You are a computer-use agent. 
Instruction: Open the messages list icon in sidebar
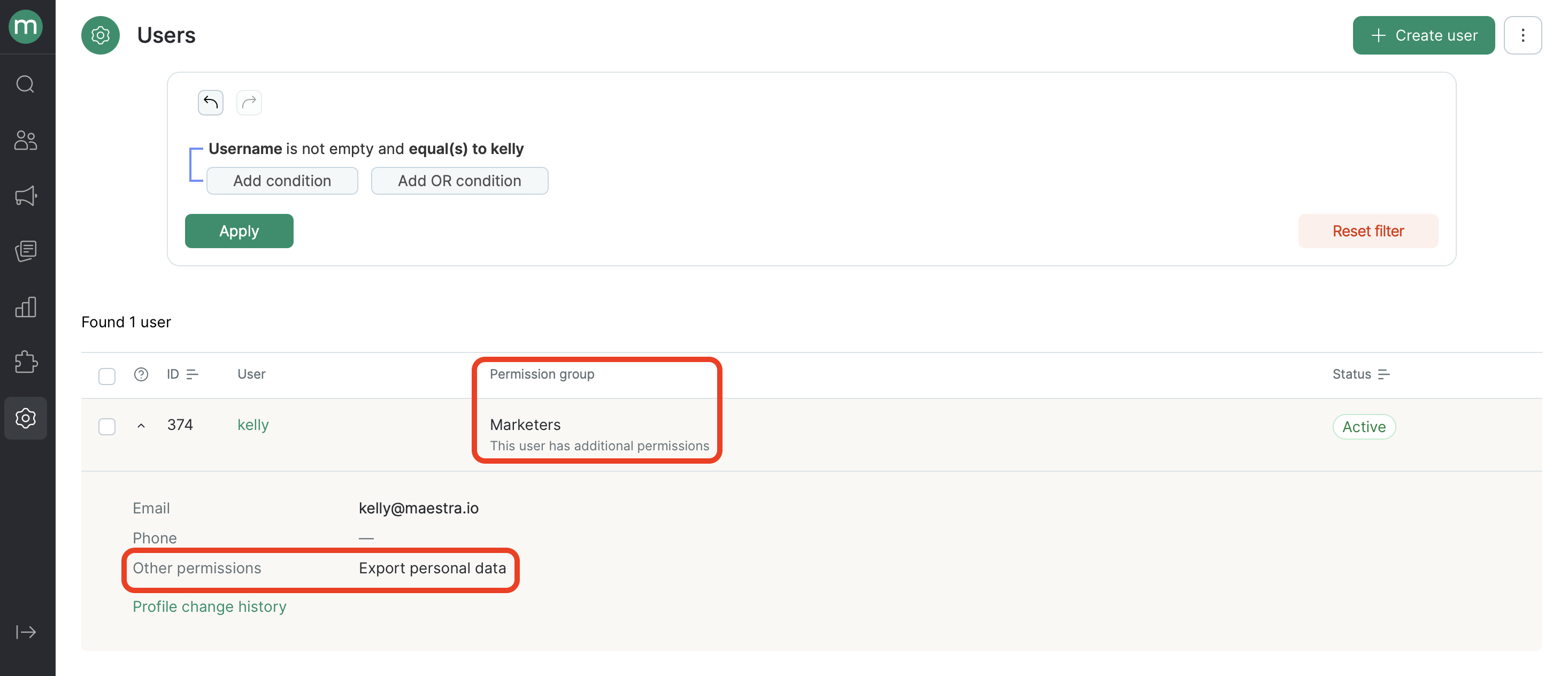(26, 251)
